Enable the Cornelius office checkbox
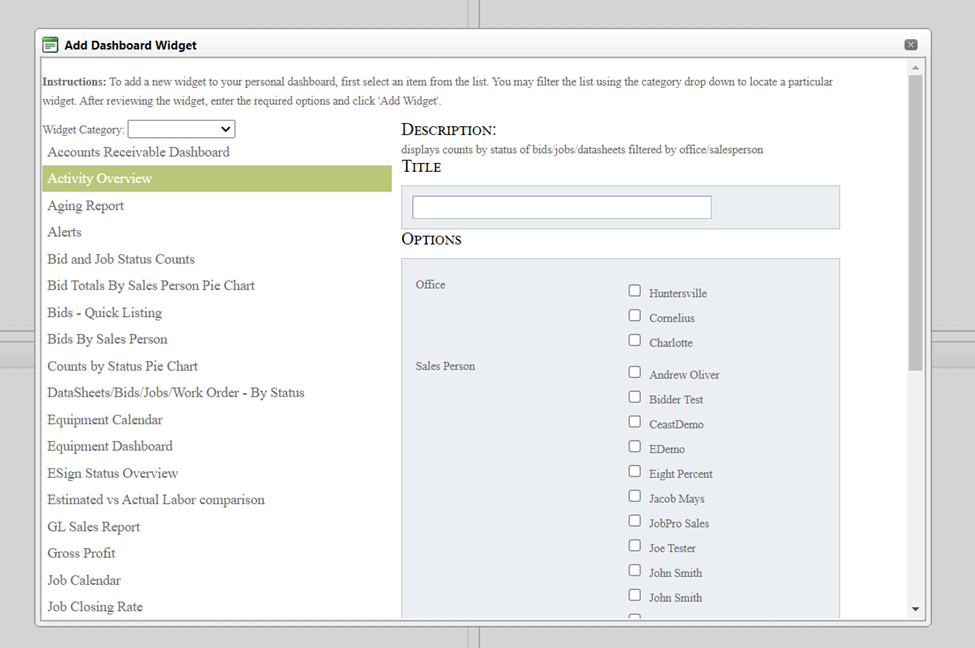 (x=635, y=316)
